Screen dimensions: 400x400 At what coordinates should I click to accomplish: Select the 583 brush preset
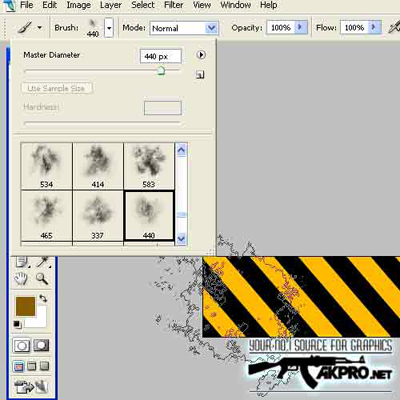pos(149,166)
